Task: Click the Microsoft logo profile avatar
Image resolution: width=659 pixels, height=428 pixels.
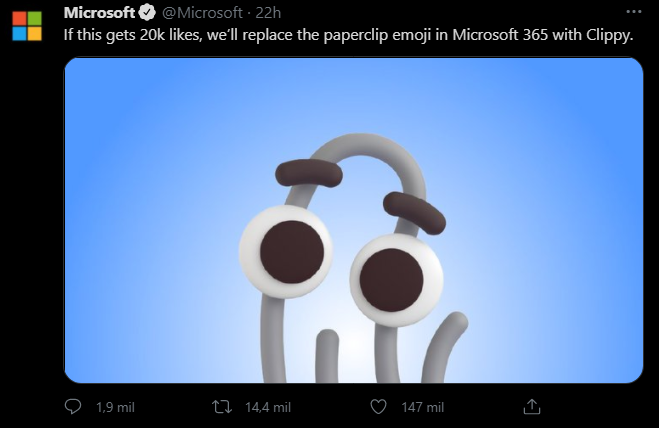Action: 27,26
